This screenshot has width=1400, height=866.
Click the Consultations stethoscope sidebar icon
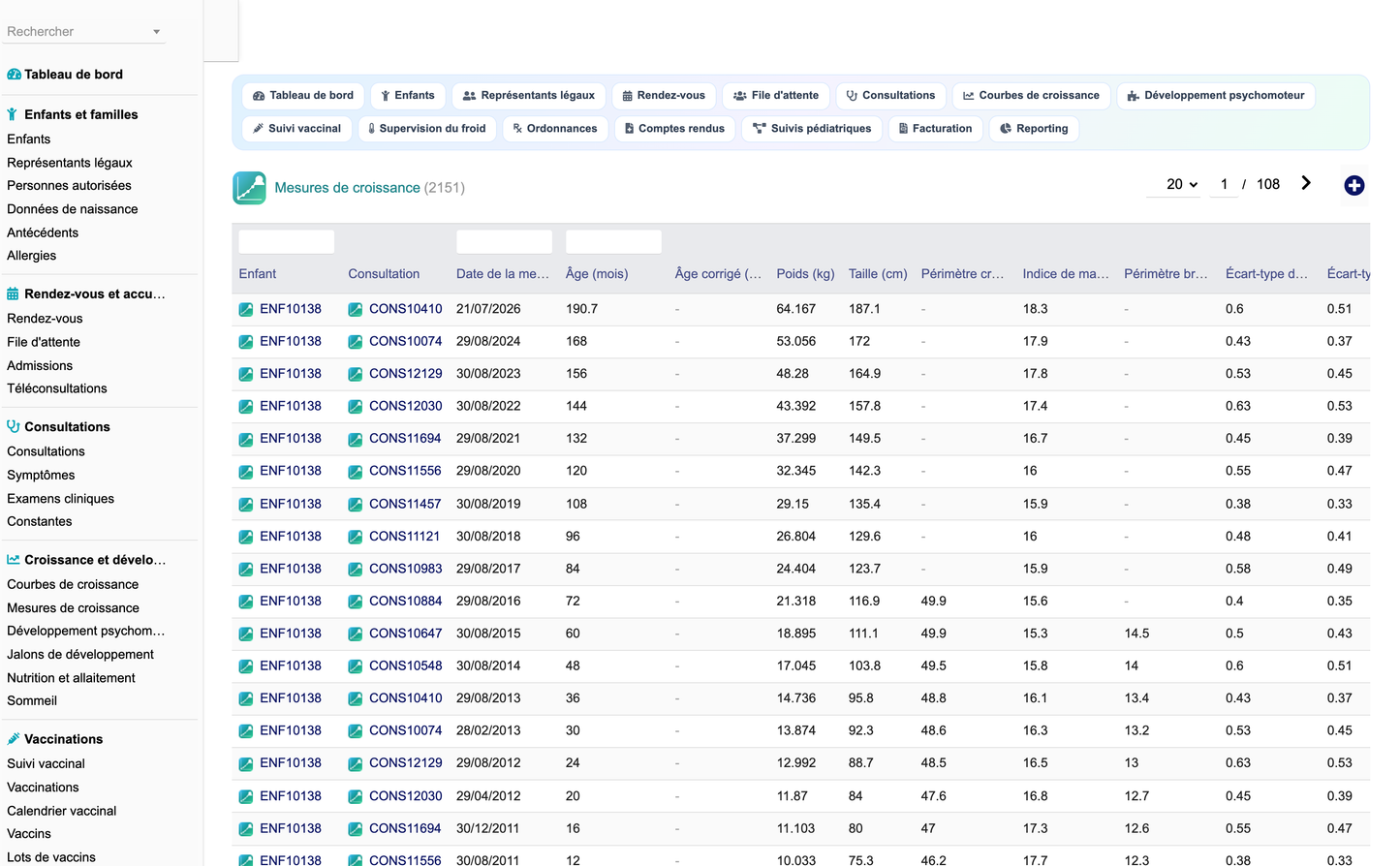tap(13, 426)
